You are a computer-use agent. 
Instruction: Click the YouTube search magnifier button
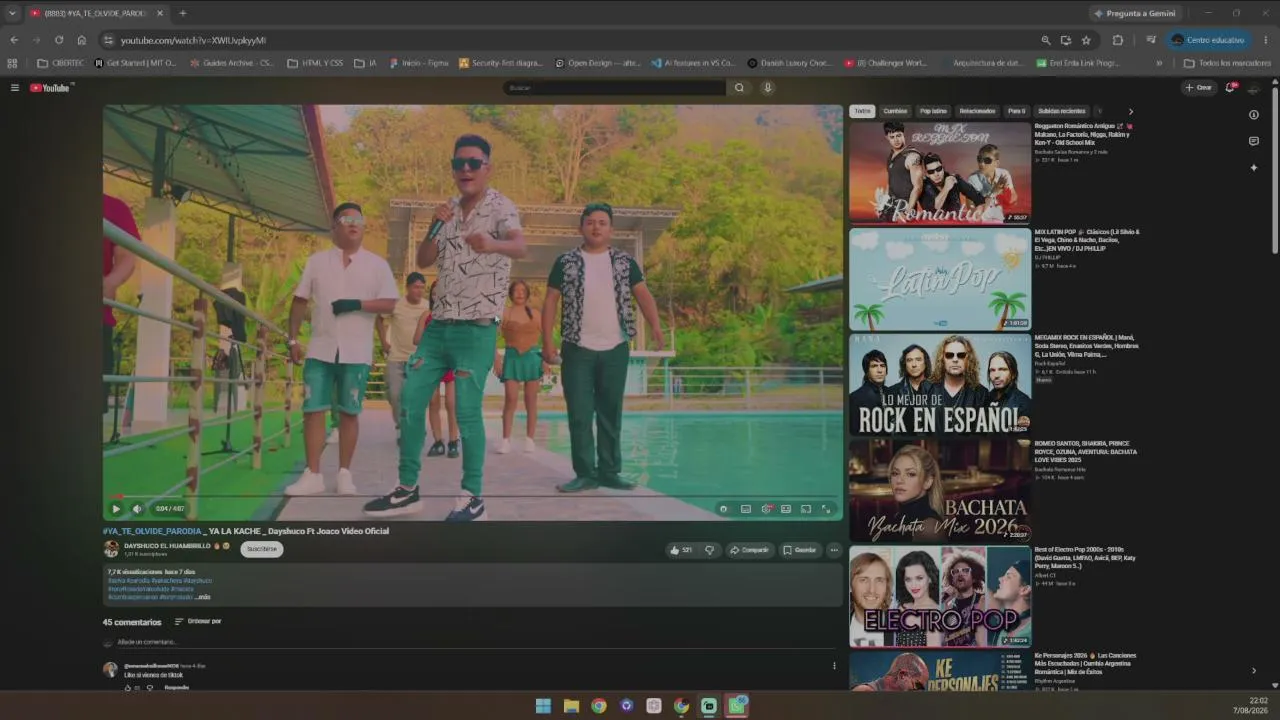pyautogui.click(x=739, y=88)
